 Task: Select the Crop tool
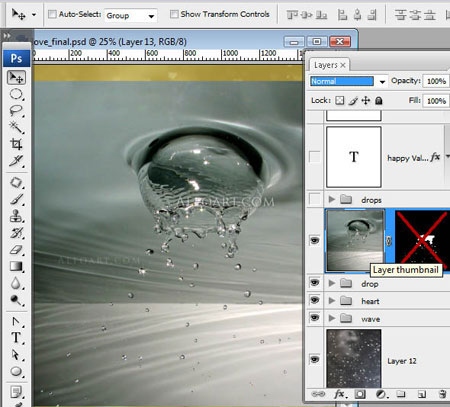(16, 144)
